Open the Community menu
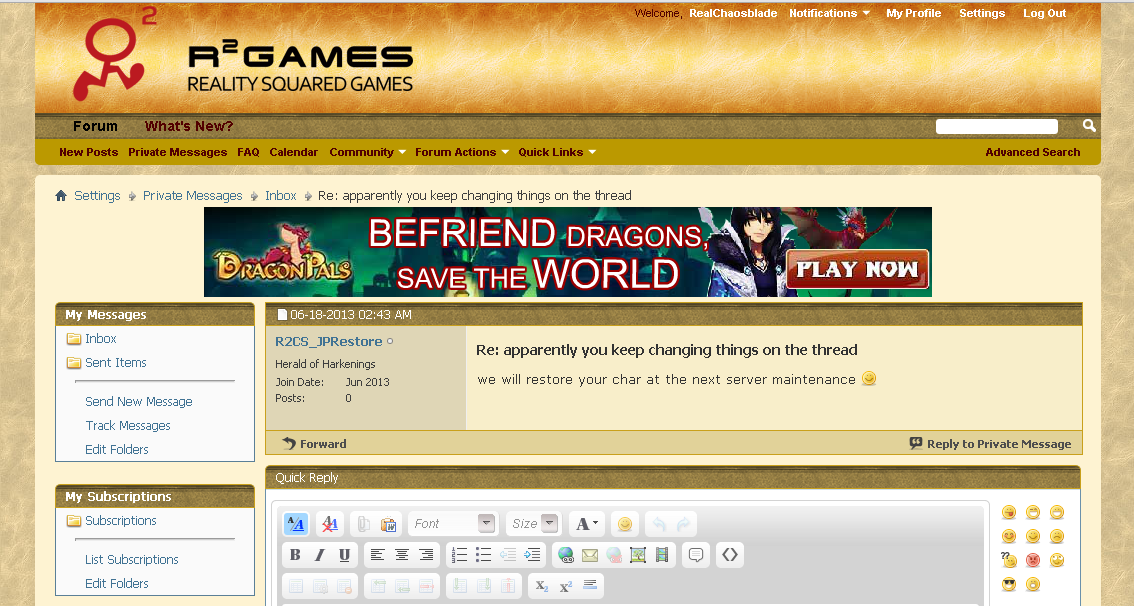 tap(367, 152)
